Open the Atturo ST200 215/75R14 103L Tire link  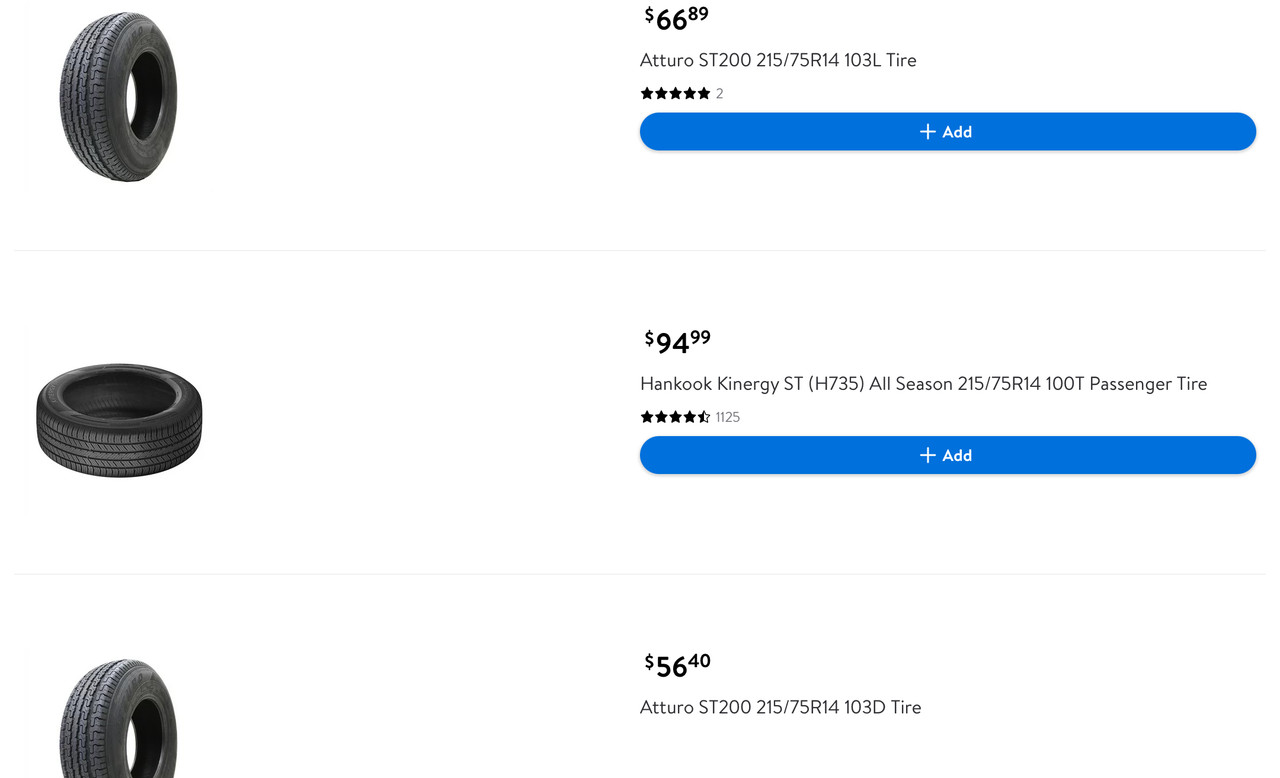pos(778,60)
